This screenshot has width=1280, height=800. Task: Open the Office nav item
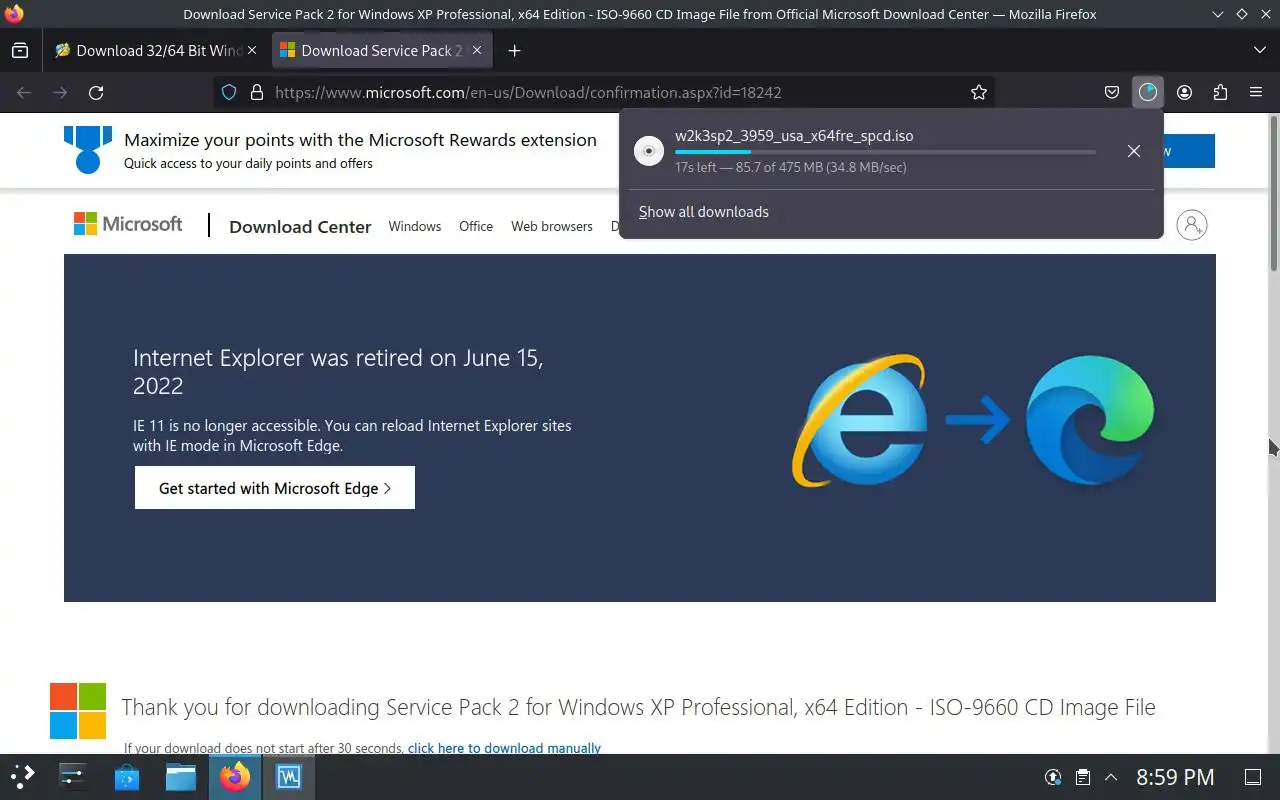pos(476,226)
